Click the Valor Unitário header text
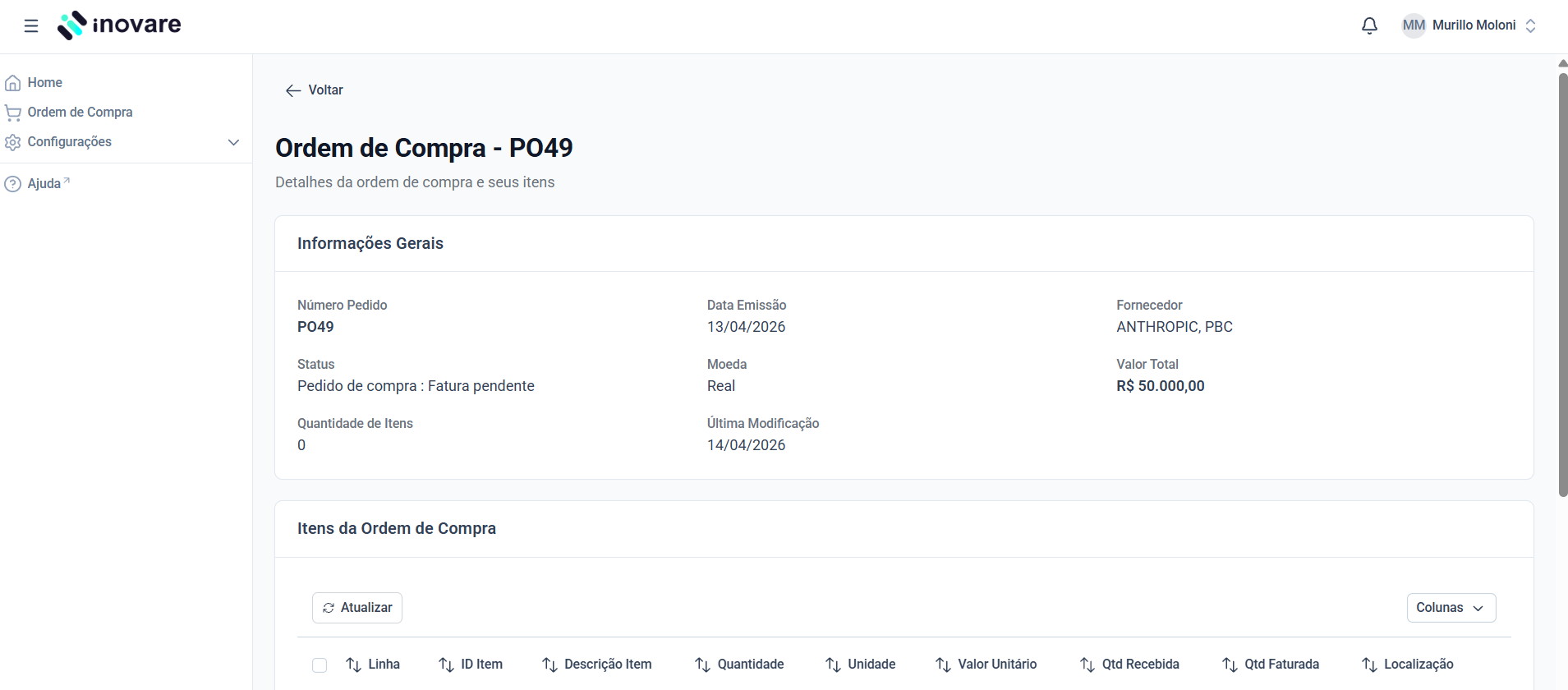Viewport: 1568px width, 690px height. tap(997, 665)
